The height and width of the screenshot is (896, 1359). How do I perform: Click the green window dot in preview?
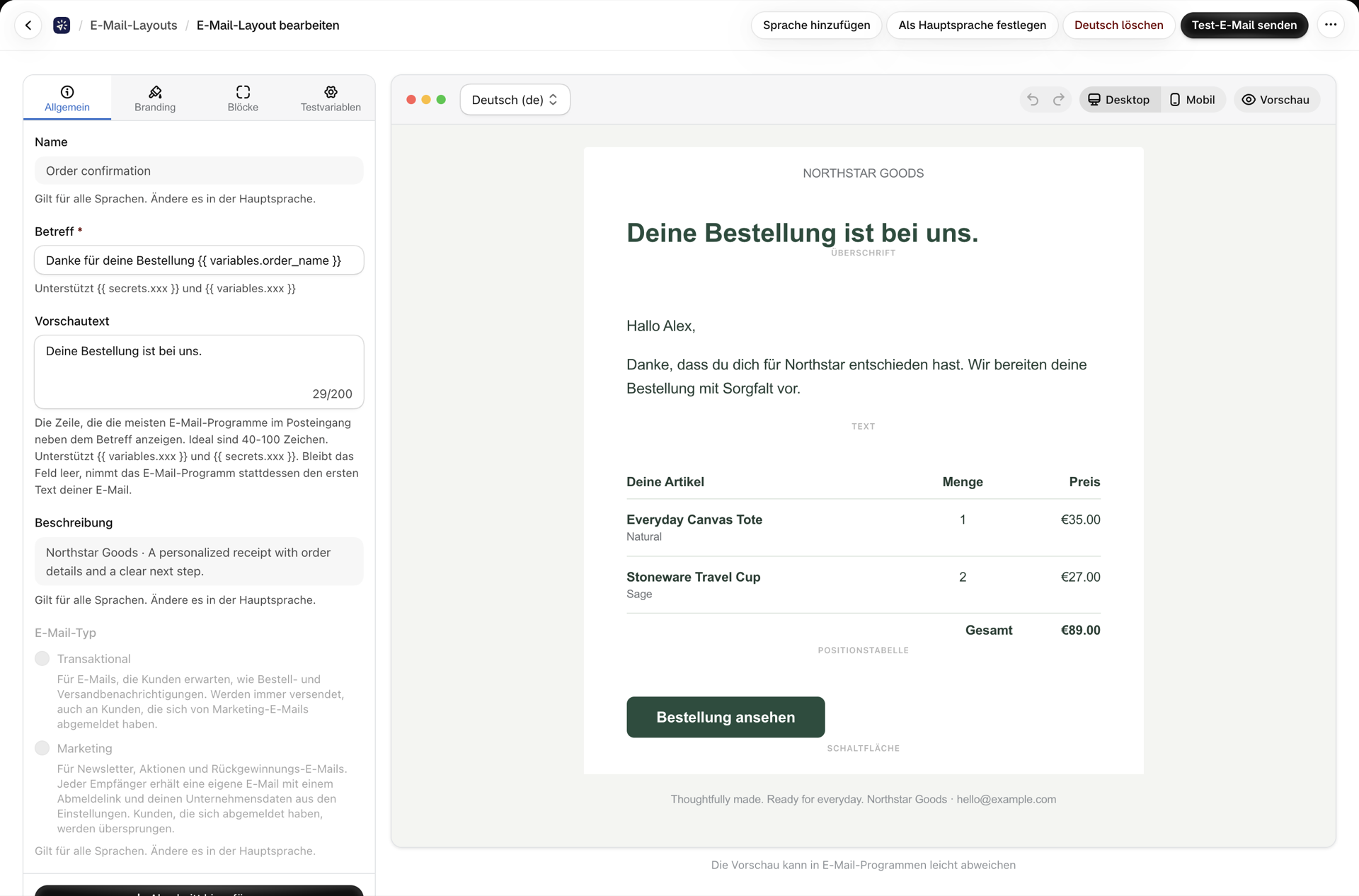441,100
